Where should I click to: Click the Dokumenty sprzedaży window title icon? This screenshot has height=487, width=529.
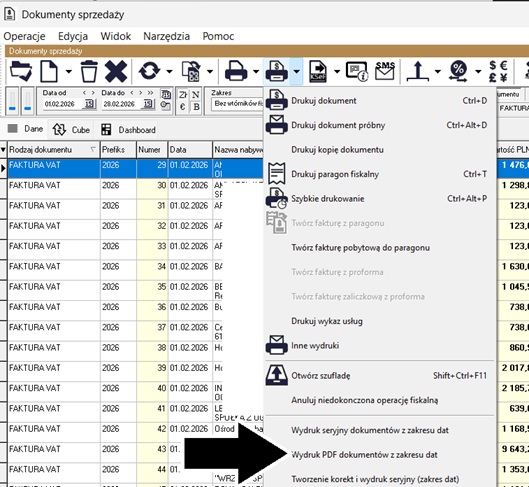(x=9, y=14)
